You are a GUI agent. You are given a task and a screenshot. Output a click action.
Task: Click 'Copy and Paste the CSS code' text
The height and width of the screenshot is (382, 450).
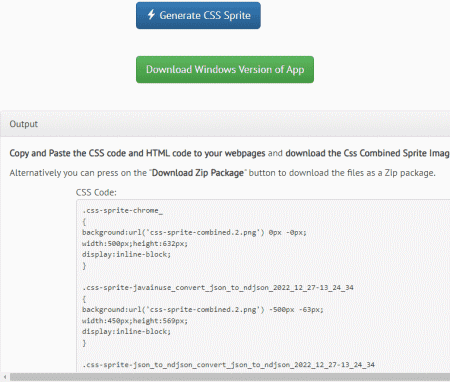click(x=68, y=153)
